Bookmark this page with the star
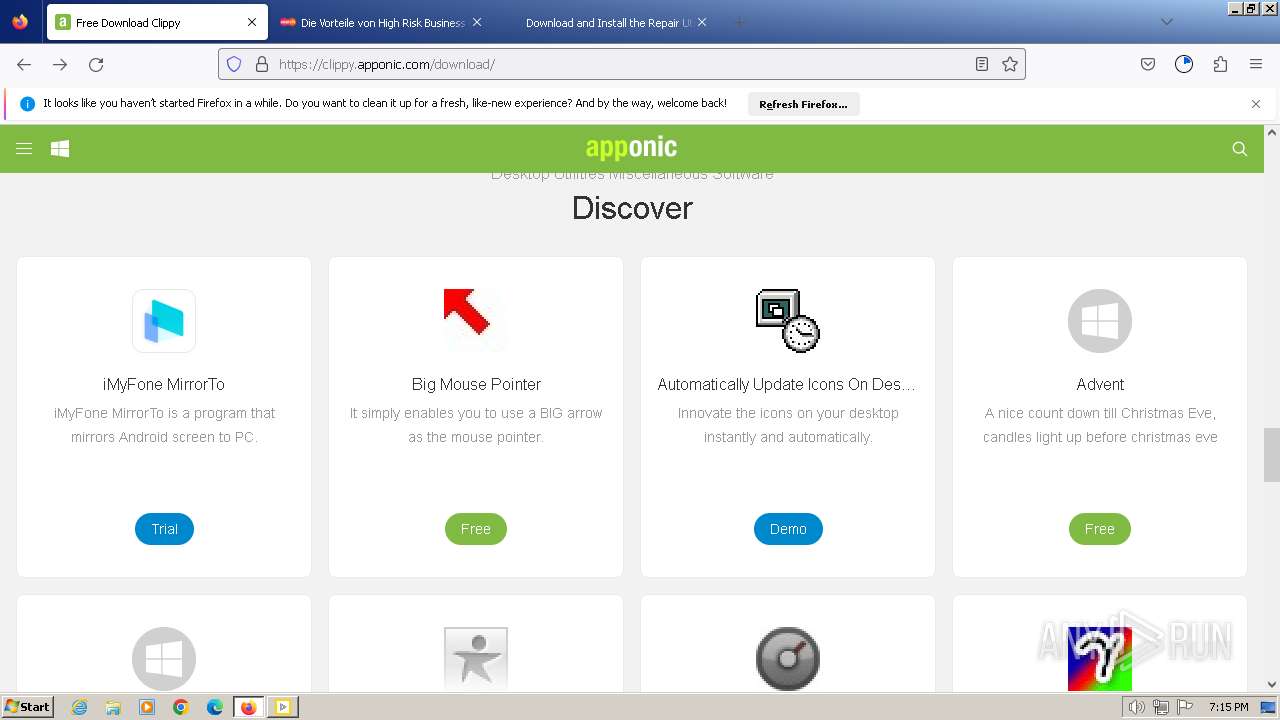 pyautogui.click(x=1010, y=64)
